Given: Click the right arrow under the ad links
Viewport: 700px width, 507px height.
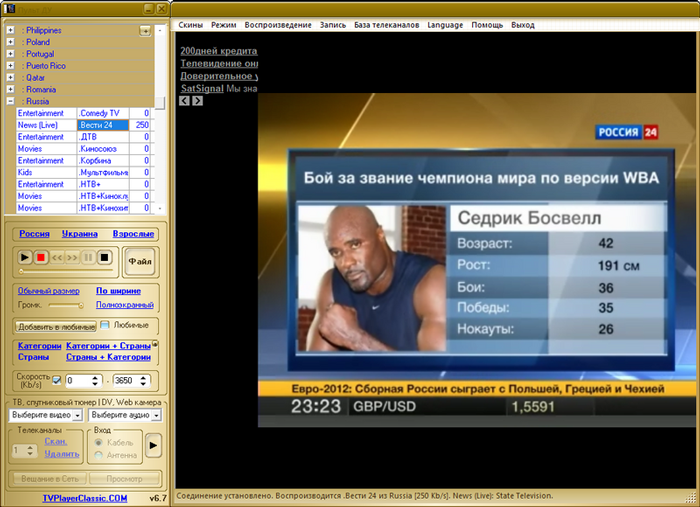Looking at the screenshot, I should (197, 100).
